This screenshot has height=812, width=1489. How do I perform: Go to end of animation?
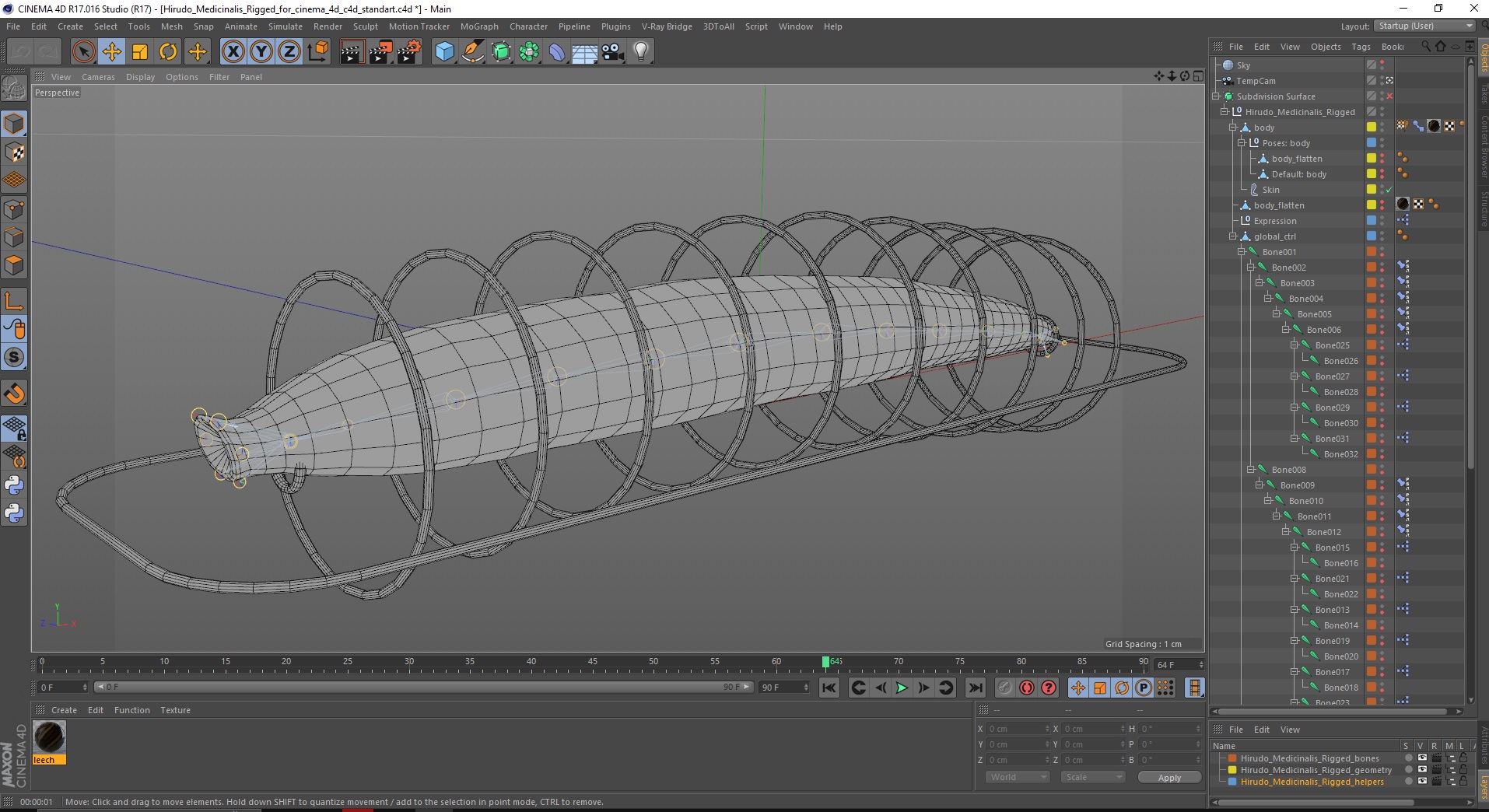(975, 688)
